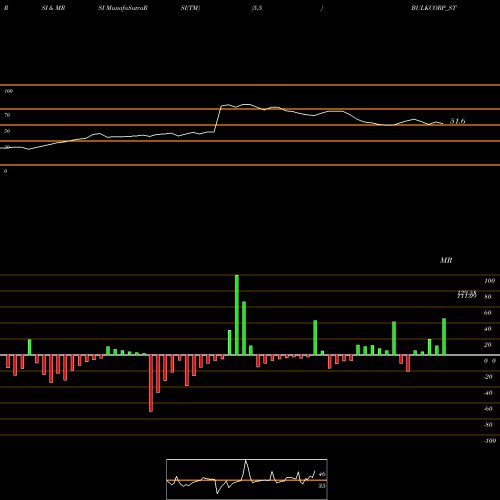Click the MR axis label -60
The width and height of the screenshot is (500, 500).
click(488, 409)
